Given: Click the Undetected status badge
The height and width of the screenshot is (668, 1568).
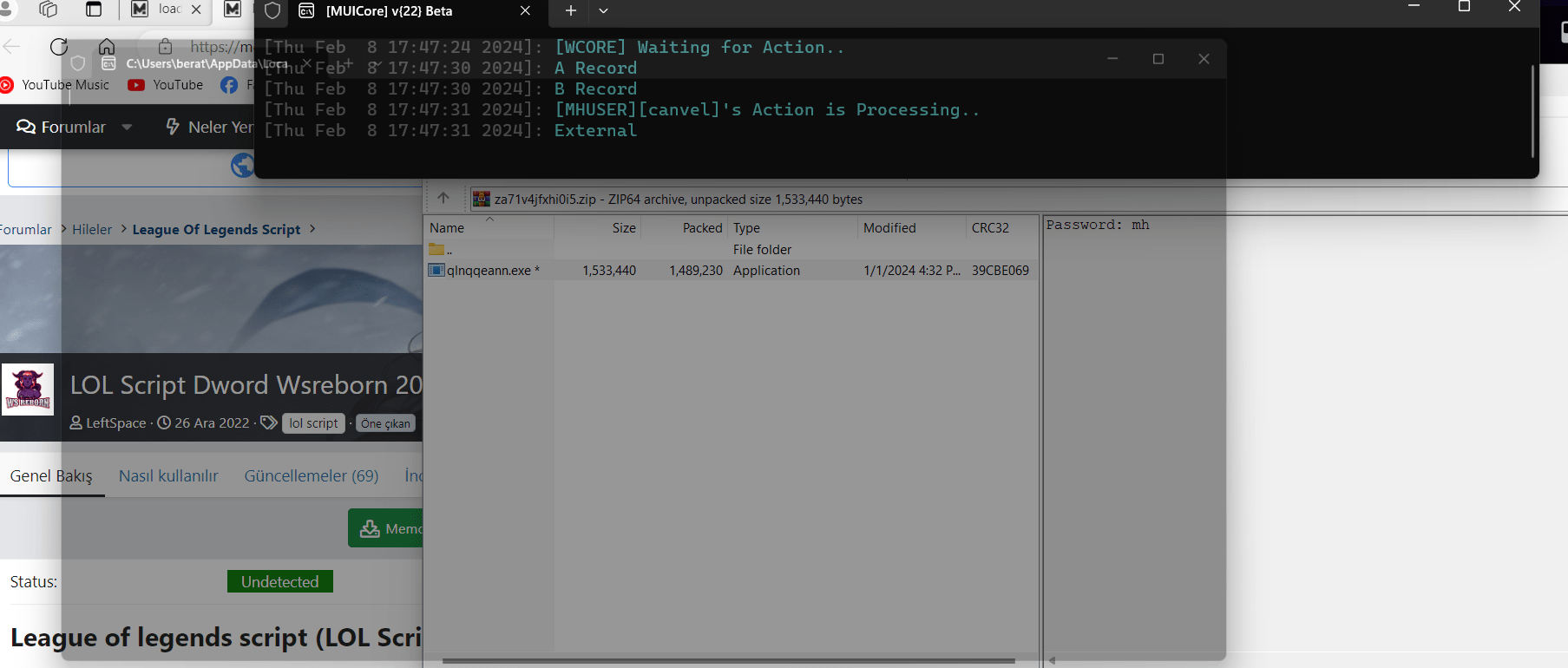Looking at the screenshot, I should pos(280,582).
